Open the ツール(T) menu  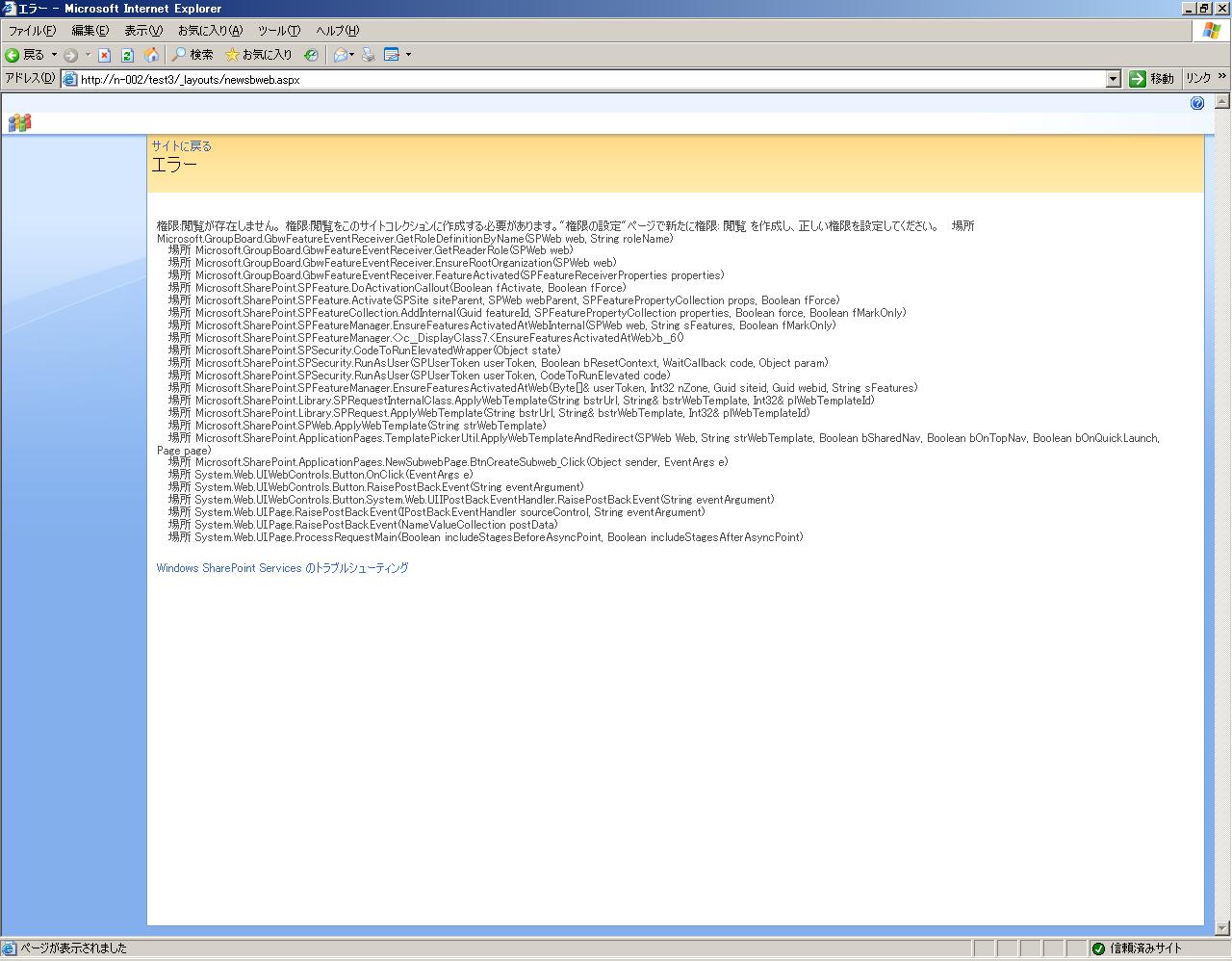point(279,31)
